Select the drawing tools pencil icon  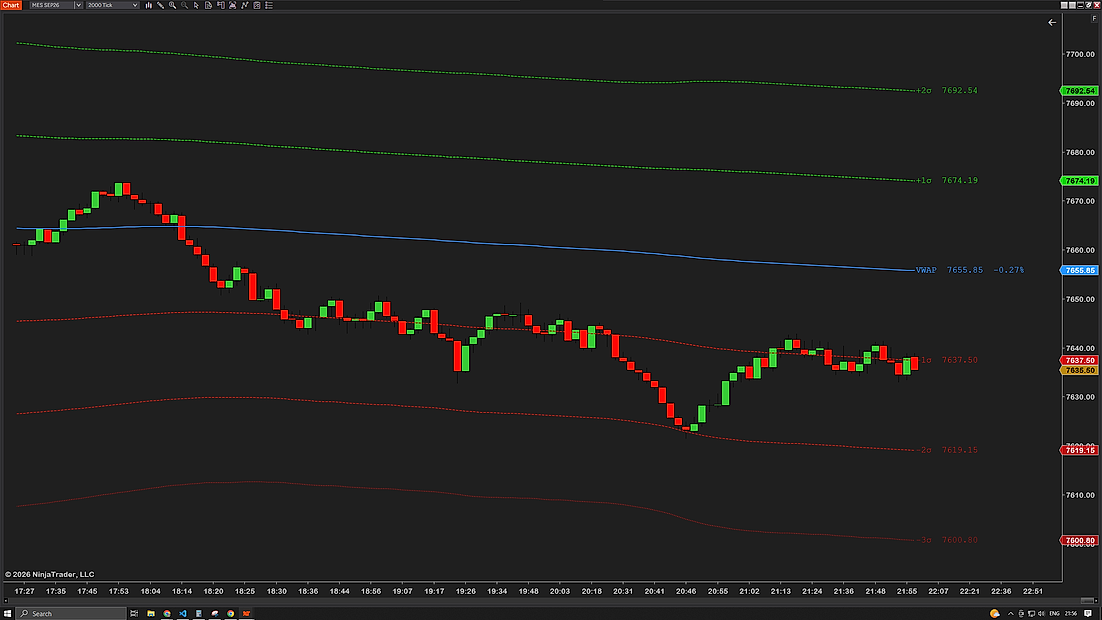pos(160,5)
